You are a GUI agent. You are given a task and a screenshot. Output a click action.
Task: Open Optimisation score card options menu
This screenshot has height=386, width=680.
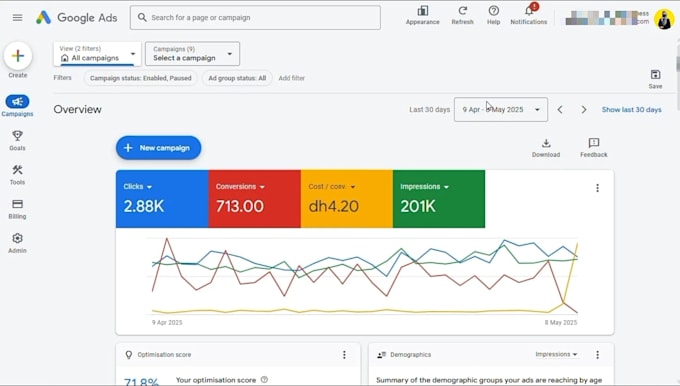pos(344,355)
